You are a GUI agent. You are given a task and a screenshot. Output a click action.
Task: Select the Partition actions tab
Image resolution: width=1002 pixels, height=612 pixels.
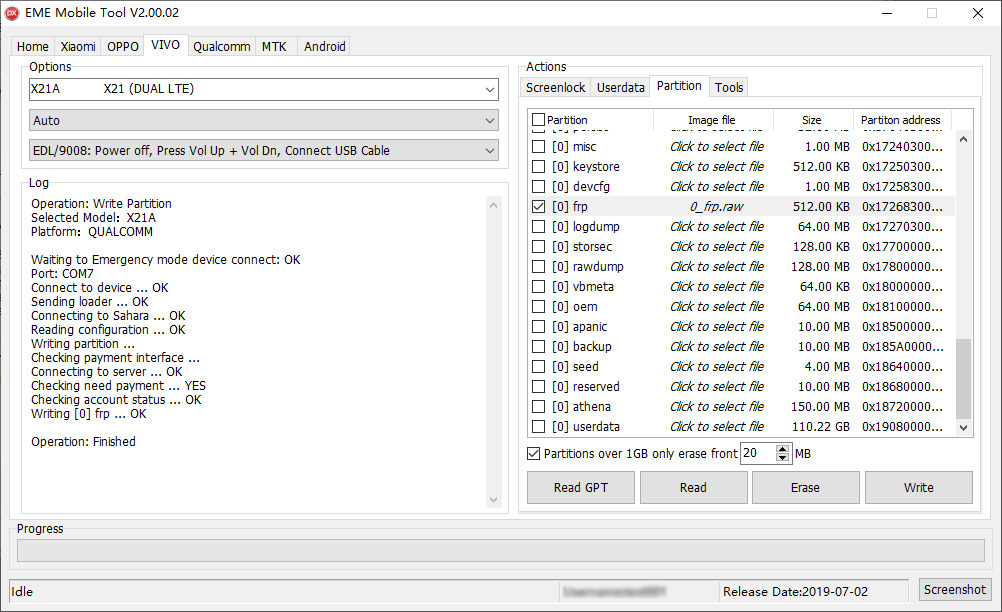pyautogui.click(x=679, y=86)
